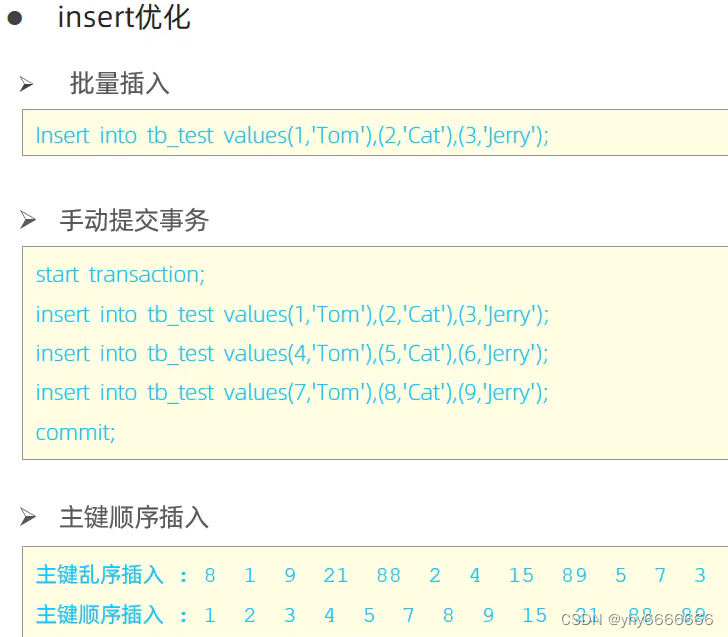Click number 15 in the ordered key row
The width and height of the screenshot is (728, 637).
pyautogui.click(x=534, y=615)
